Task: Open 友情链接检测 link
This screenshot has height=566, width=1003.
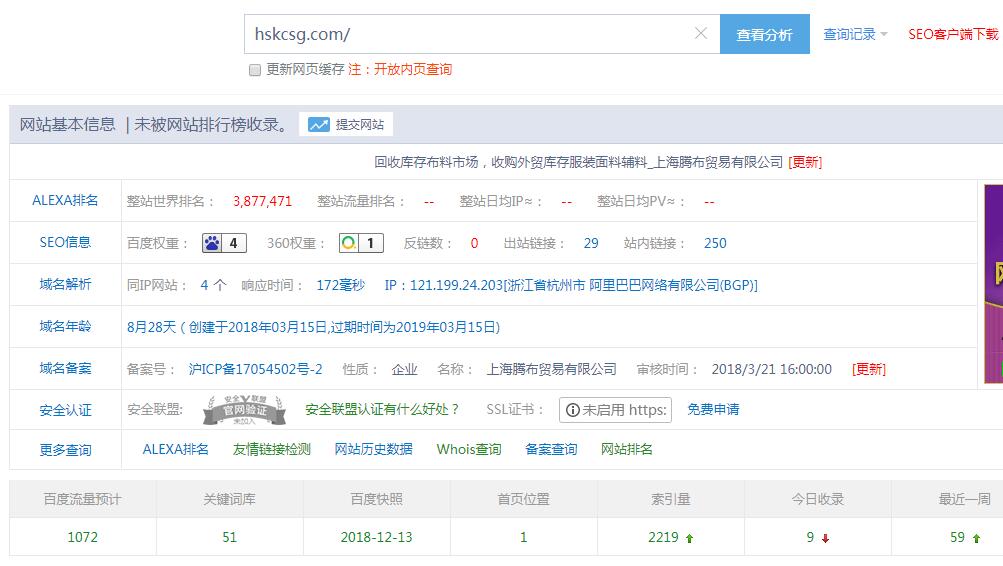Action: click(271, 450)
